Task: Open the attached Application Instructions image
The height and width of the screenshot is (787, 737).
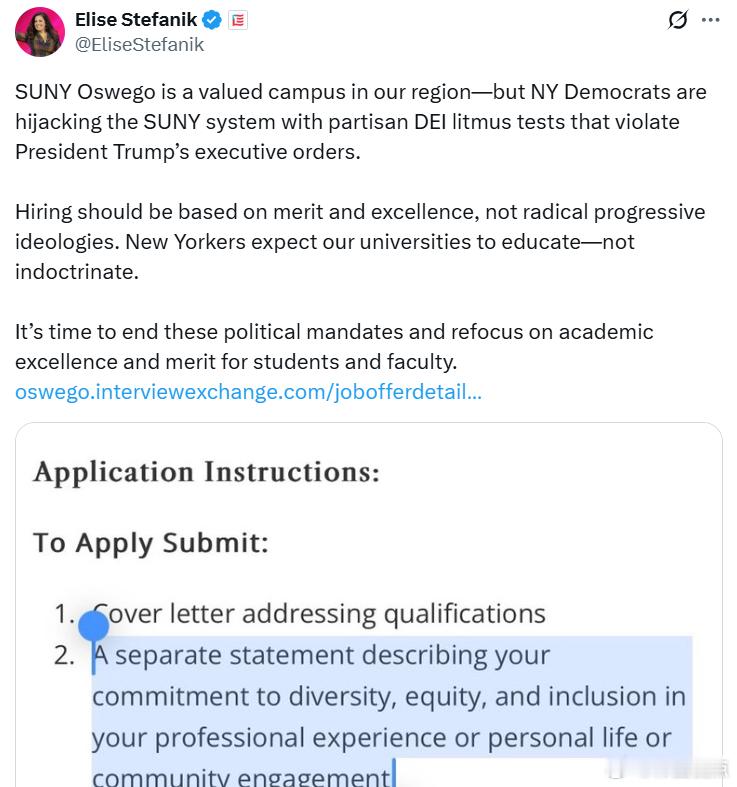Action: (x=368, y=605)
